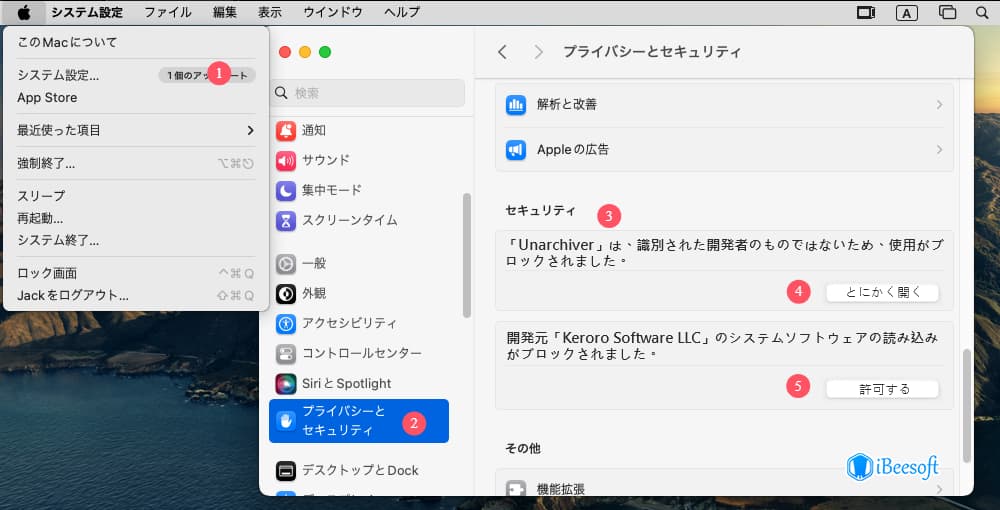Click the 解析と改善 chart icon
The image size is (1000, 510).
point(515,105)
